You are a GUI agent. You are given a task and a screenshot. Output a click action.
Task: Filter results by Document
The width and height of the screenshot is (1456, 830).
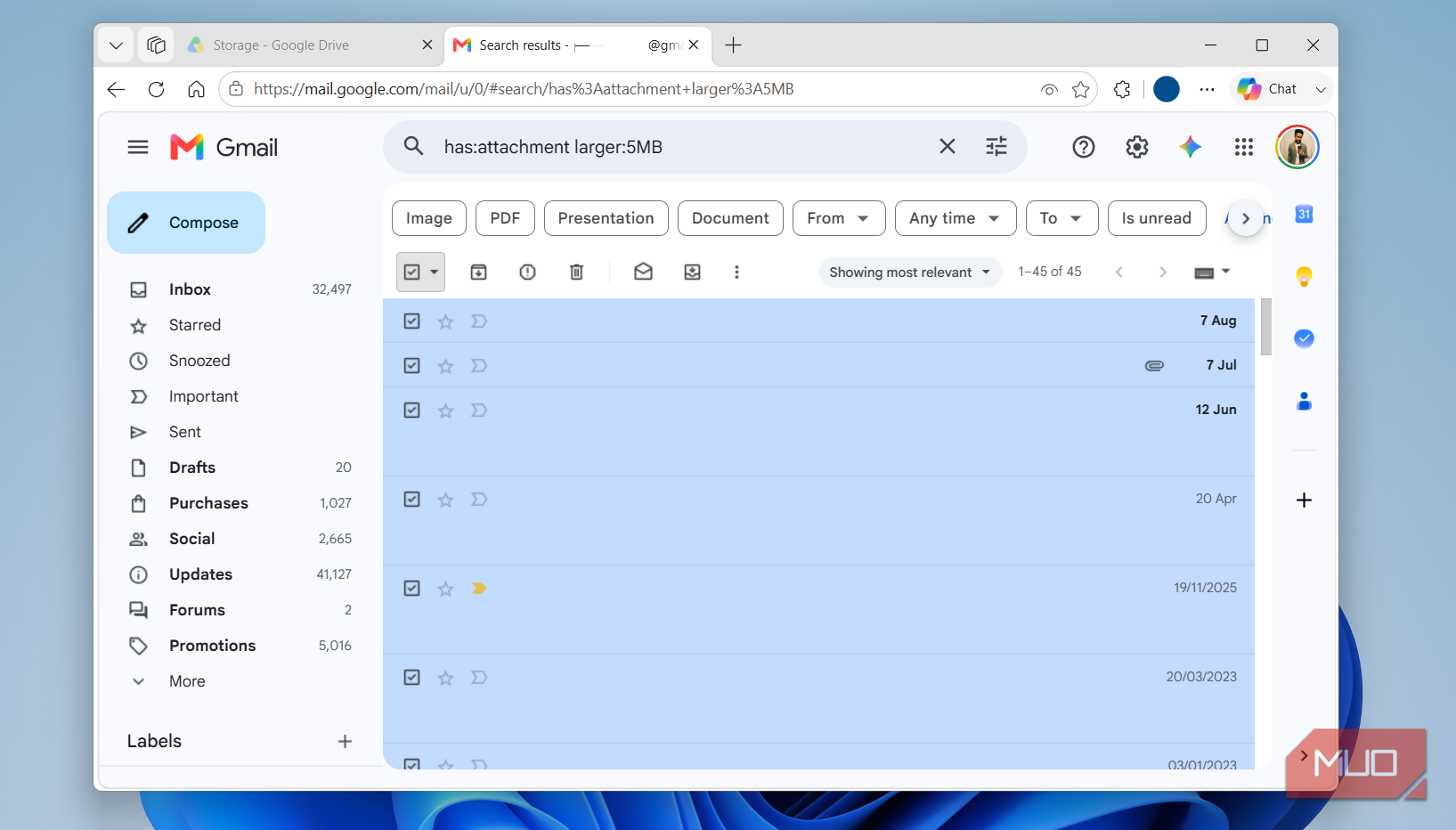pyautogui.click(x=730, y=218)
